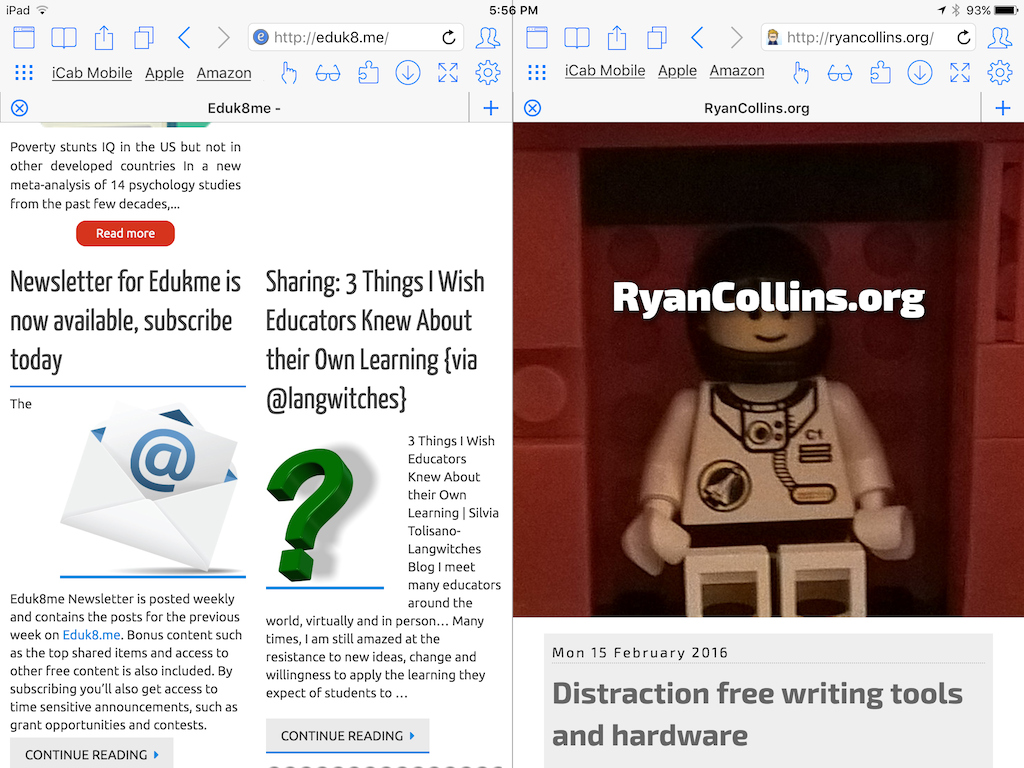Go back in left browser pane

[x=184, y=38]
